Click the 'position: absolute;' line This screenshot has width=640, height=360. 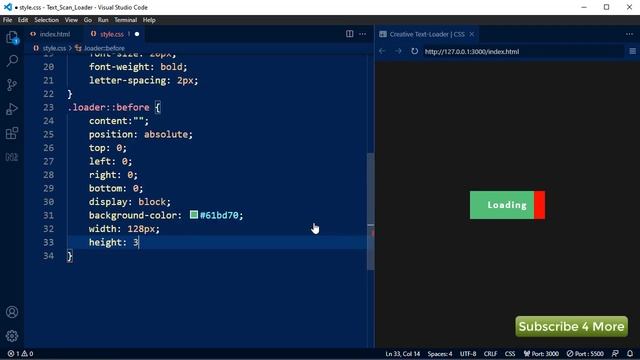pos(140,134)
